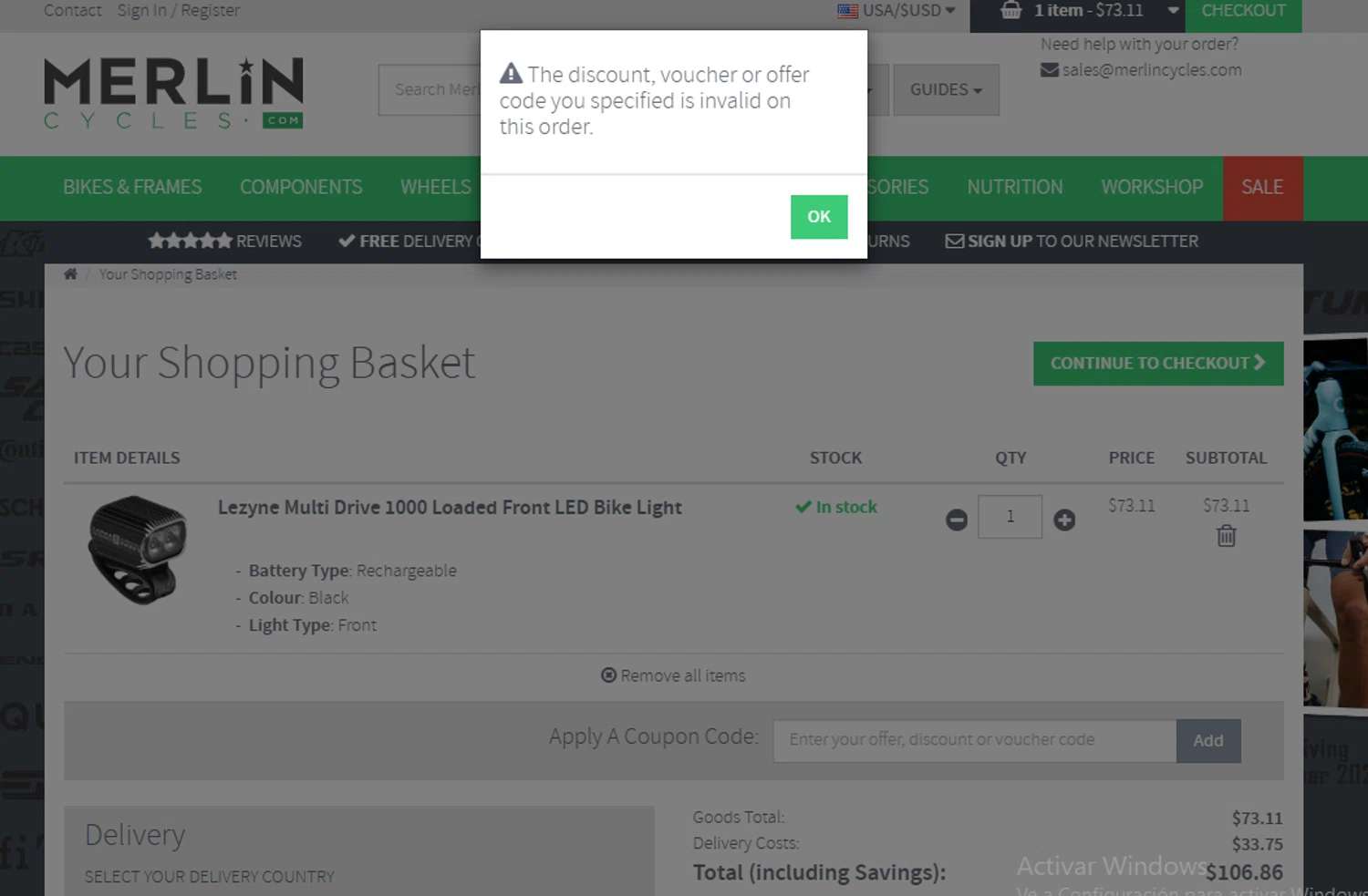This screenshot has height=896, width=1368.
Task: Expand the mini basket dropdown arrow
Action: click(x=1173, y=11)
